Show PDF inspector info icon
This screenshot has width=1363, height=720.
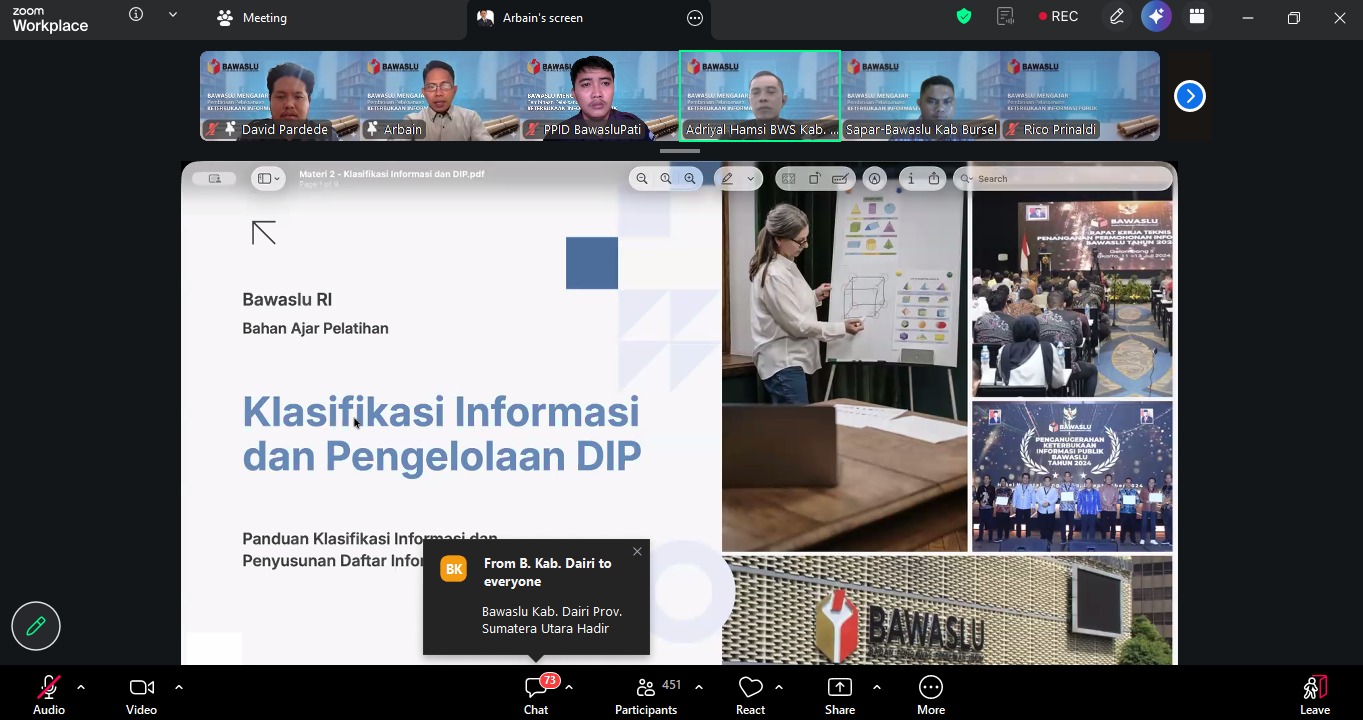pos(910,178)
